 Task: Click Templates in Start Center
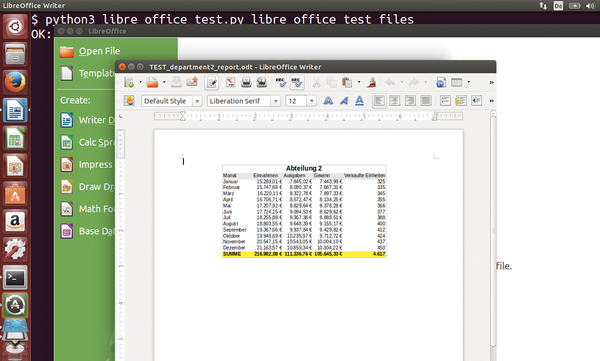point(88,73)
